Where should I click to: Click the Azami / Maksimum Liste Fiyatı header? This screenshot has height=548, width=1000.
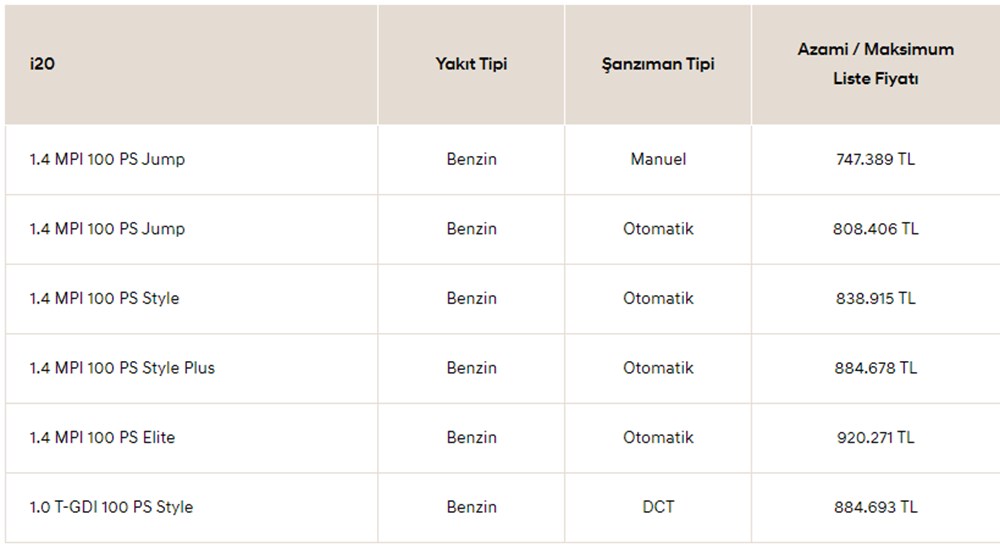(x=875, y=64)
